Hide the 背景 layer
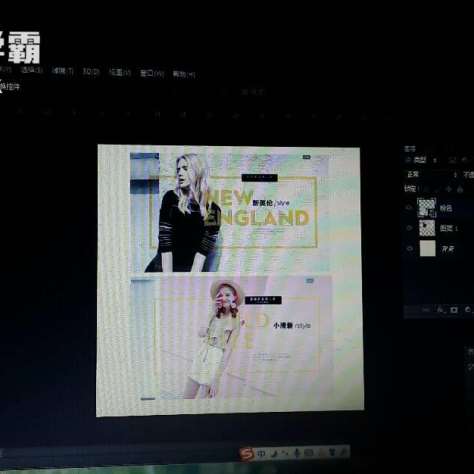This screenshot has width=474, height=474. pyautogui.click(x=410, y=249)
